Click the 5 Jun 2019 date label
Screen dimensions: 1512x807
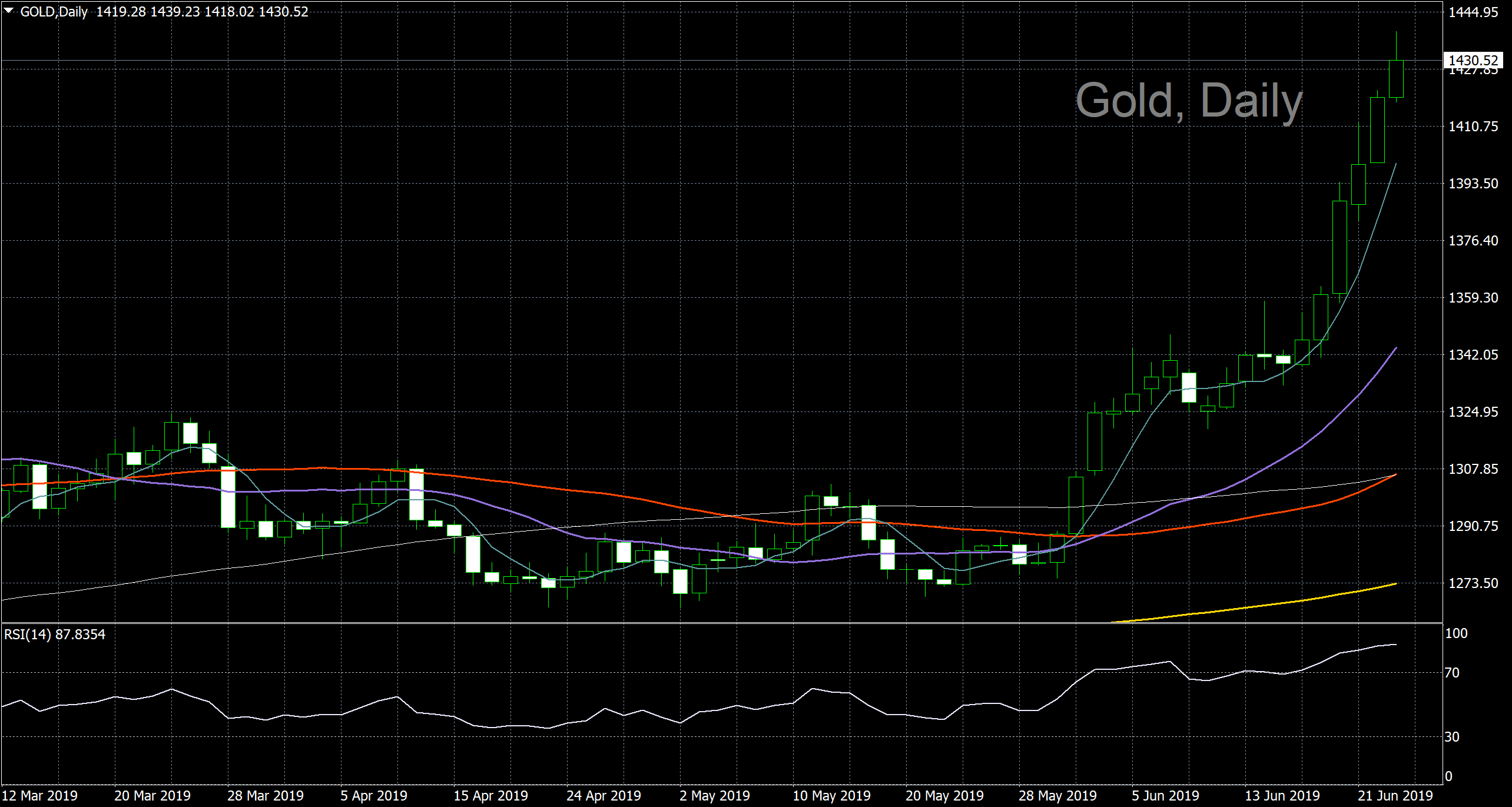[1165, 796]
